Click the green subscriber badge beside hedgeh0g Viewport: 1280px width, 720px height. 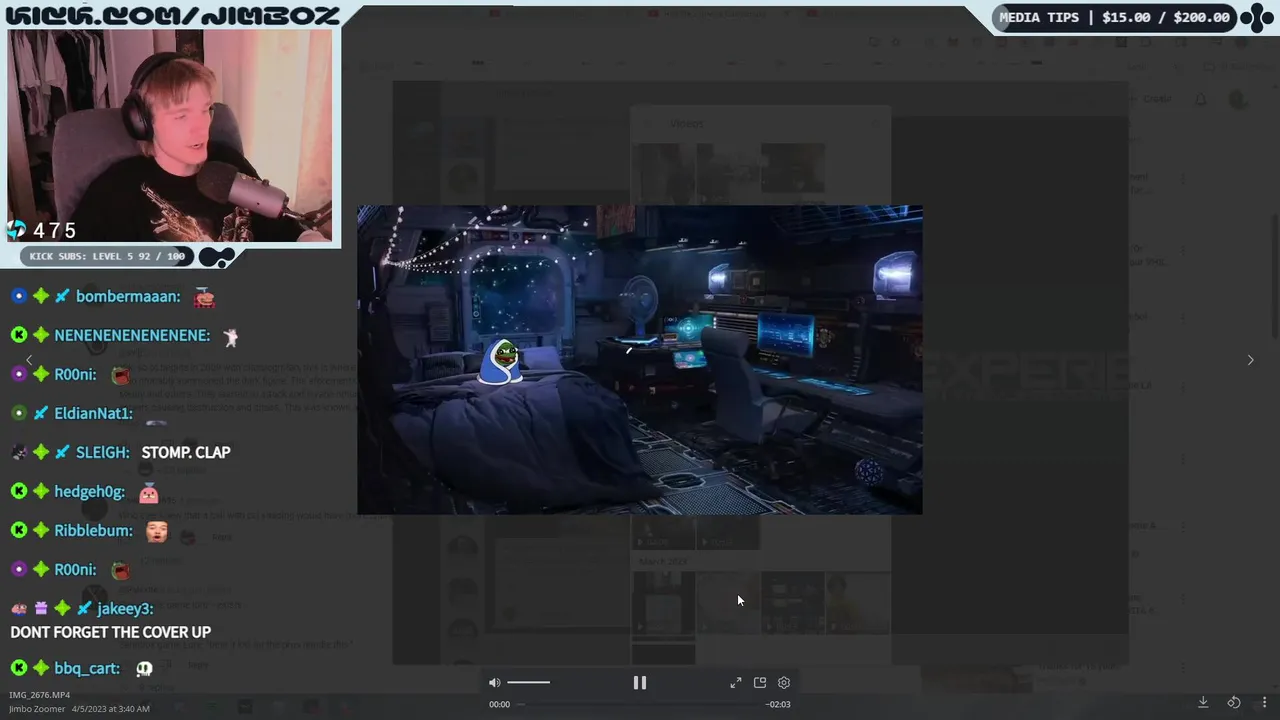41,491
